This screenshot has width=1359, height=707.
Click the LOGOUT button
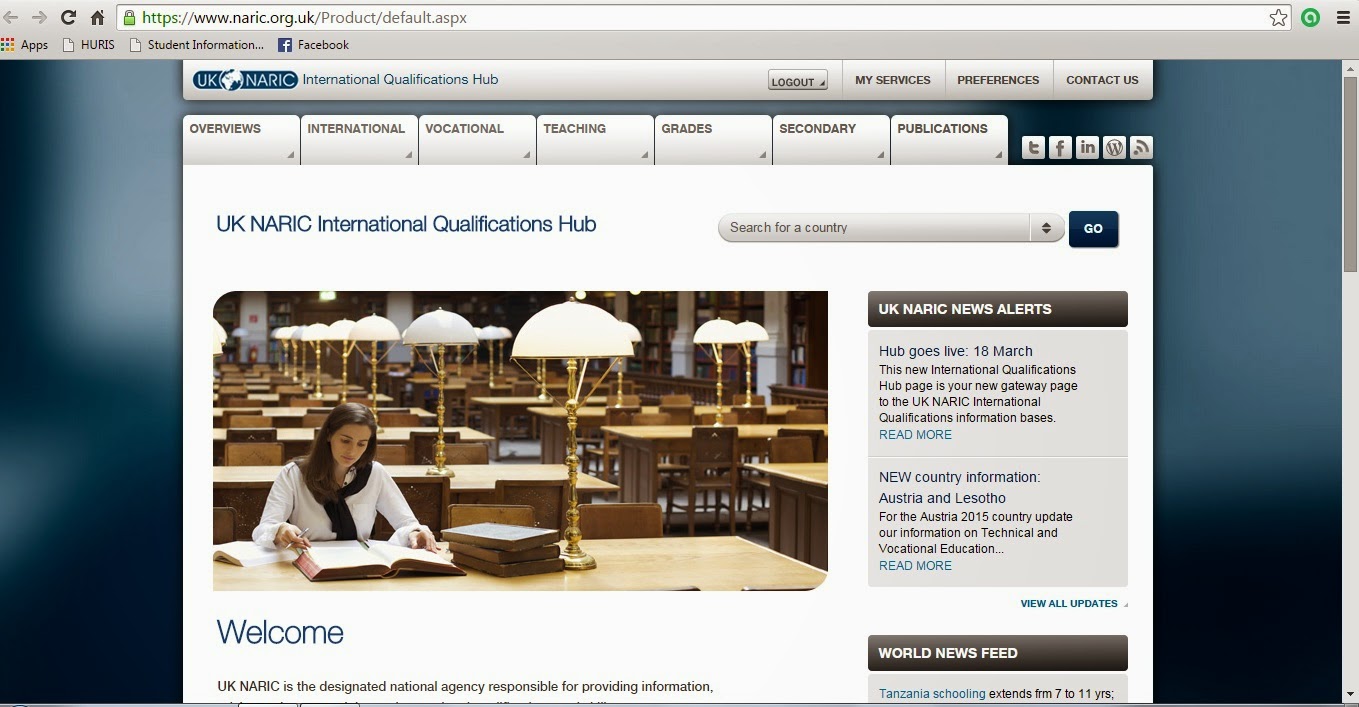click(797, 81)
